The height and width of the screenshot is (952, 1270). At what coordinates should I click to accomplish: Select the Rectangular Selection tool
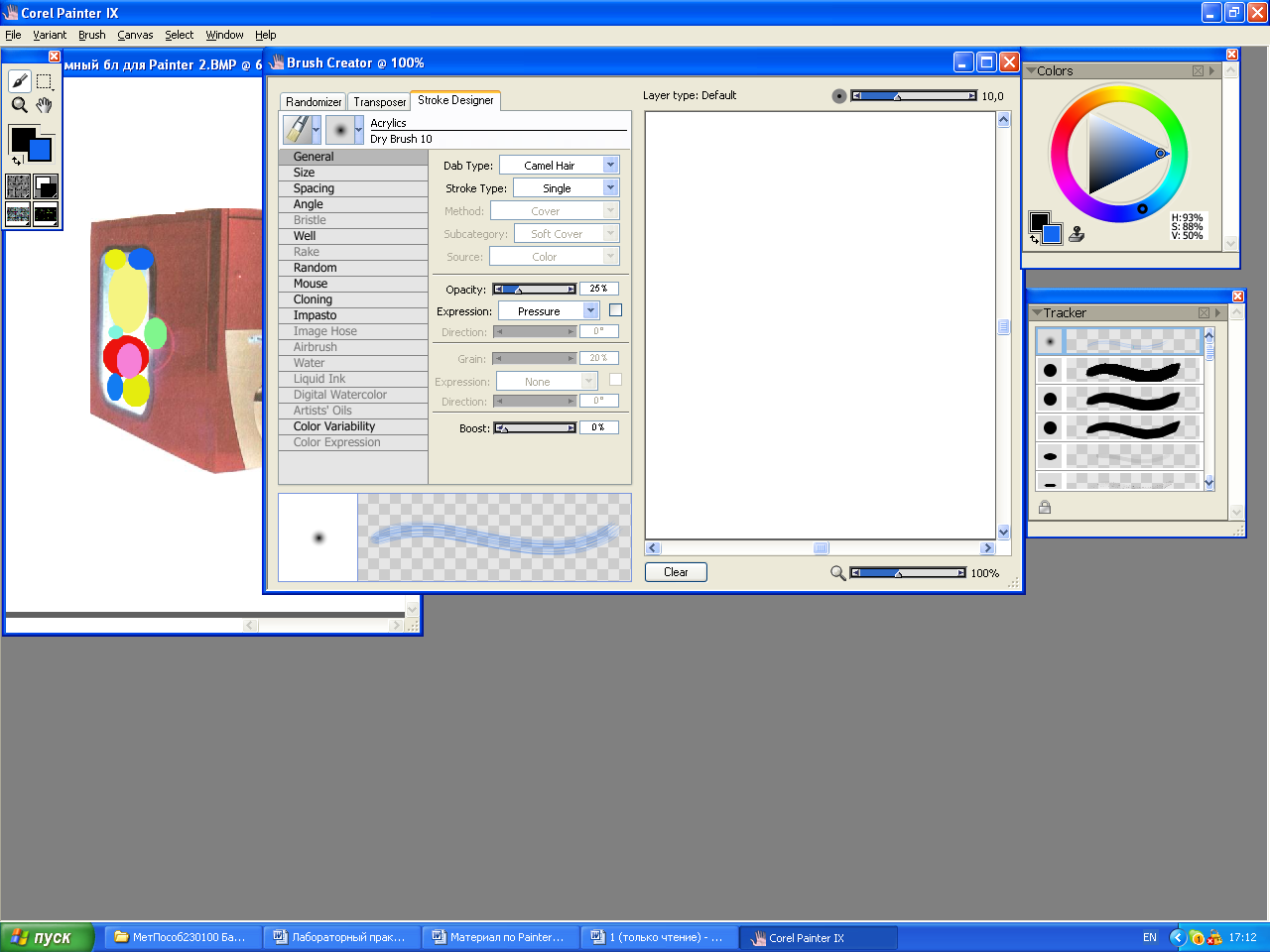pos(45,81)
